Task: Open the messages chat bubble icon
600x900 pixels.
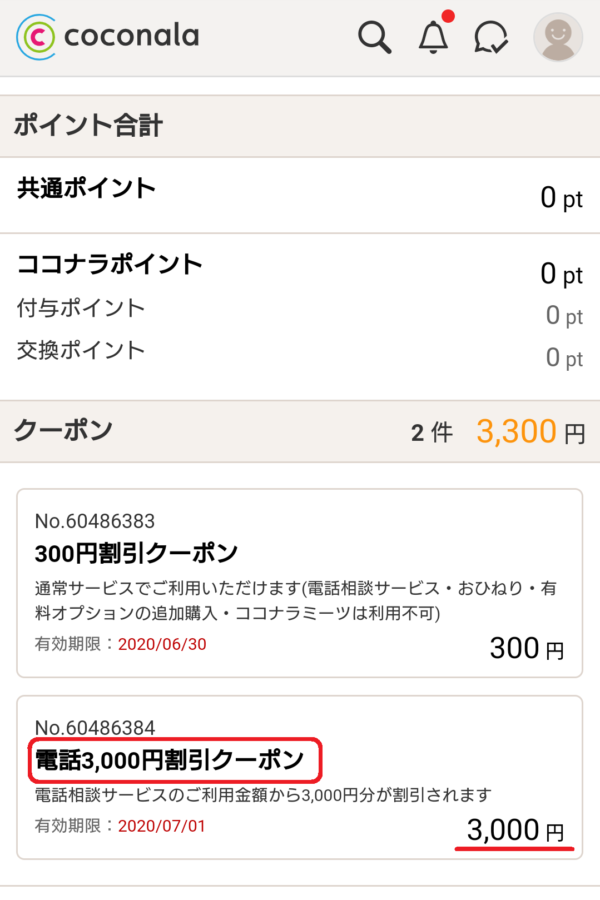Action: coord(490,38)
